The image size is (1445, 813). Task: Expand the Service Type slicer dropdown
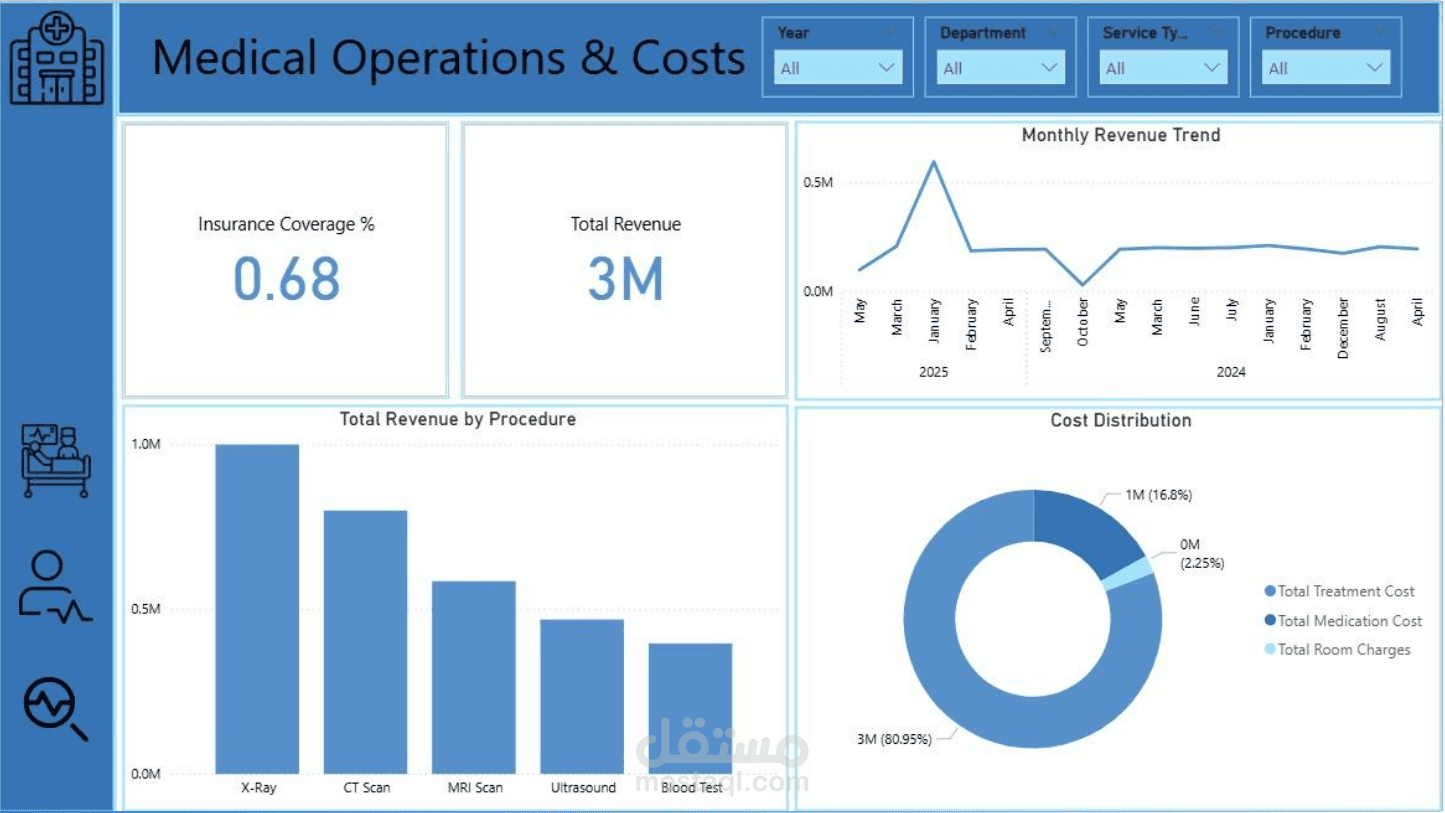point(1164,68)
